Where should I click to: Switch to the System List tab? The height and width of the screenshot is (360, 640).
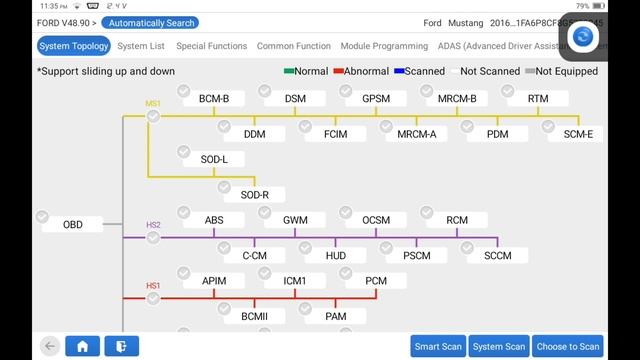[x=141, y=46]
